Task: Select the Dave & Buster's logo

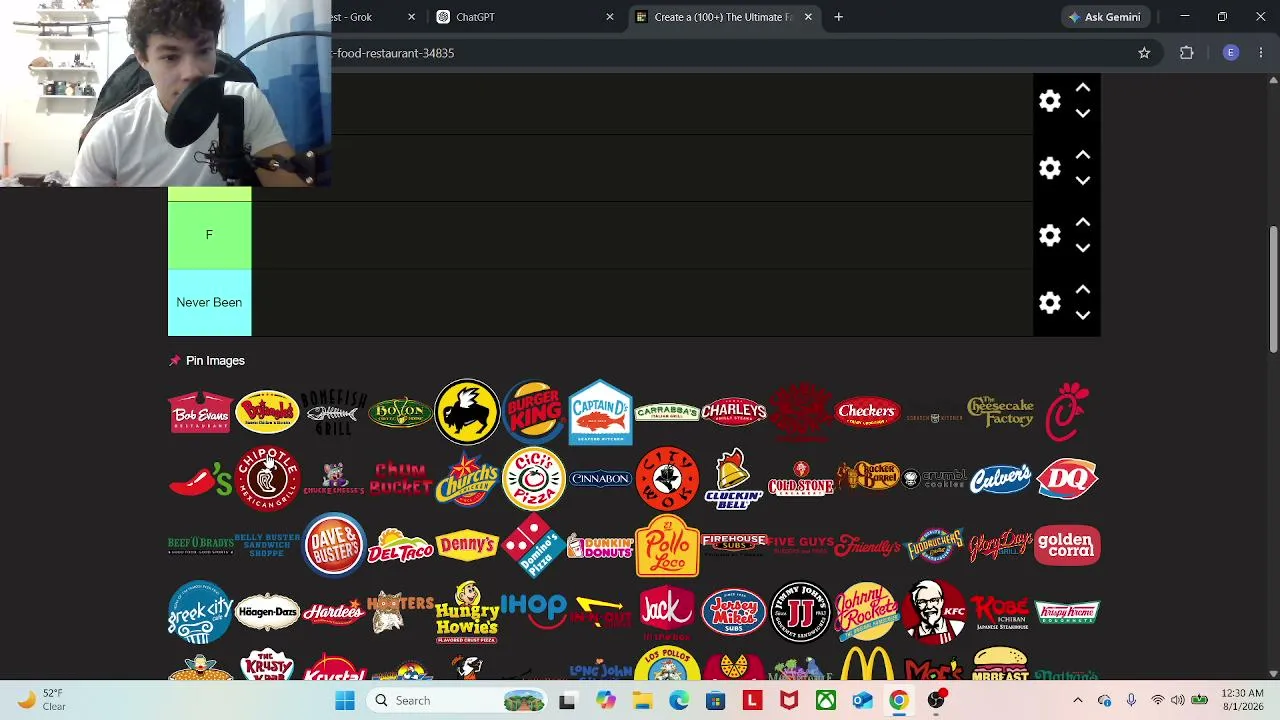Action: tap(334, 545)
